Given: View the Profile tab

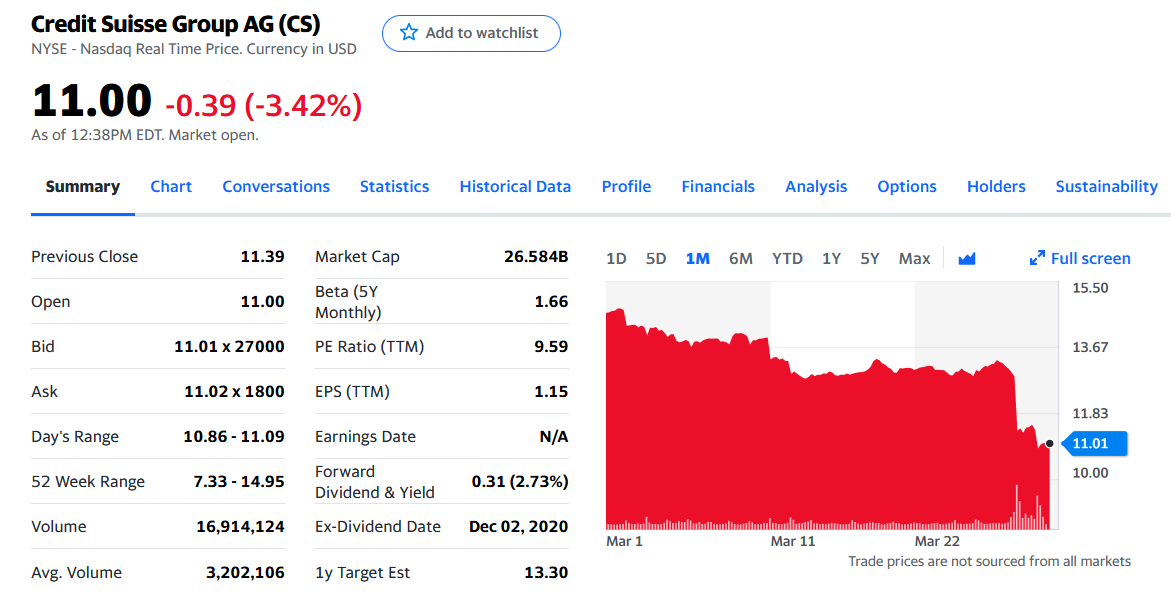Looking at the screenshot, I should click(x=626, y=187).
